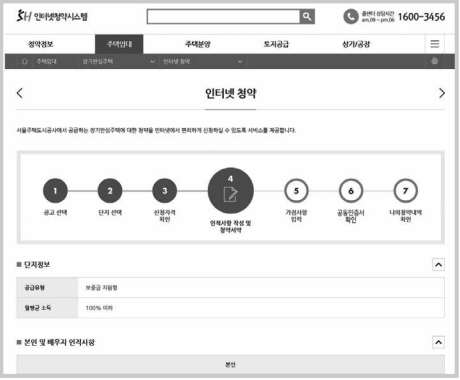Viewport: 460px width, 380px height.
Task: Select step 6 공동인증서 확인 circle
Action: coord(351,191)
